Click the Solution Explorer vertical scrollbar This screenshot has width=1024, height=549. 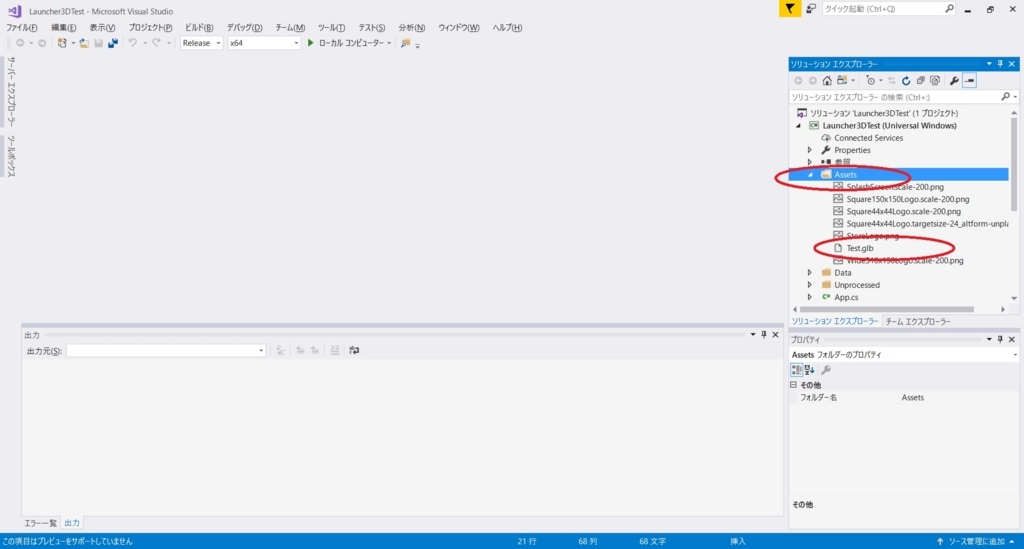point(1014,164)
